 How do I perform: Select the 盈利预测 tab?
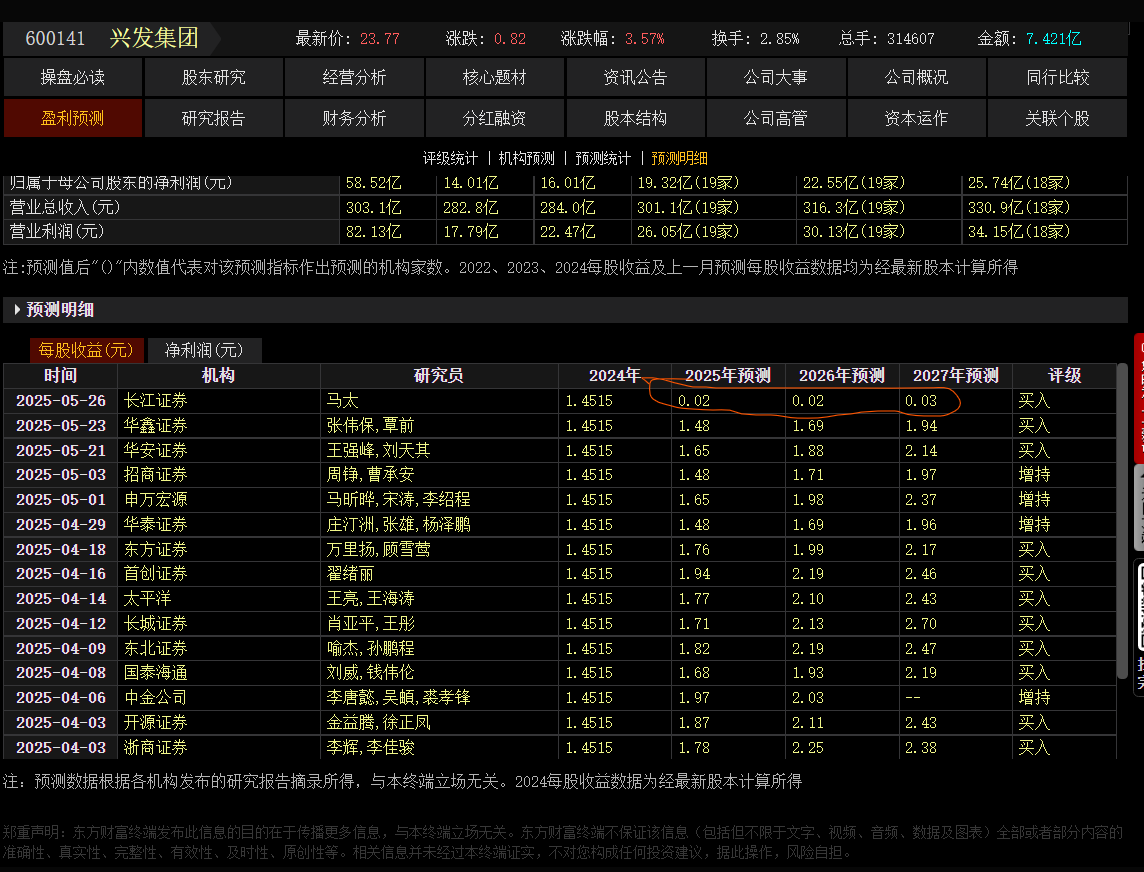click(x=72, y=118)
